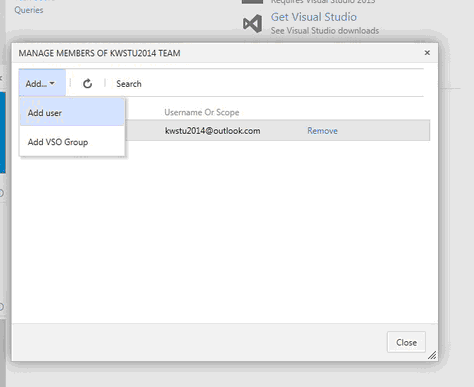Viewport: 474px width, 387px height.
Task: Click the Search field in the toolbar
Action: click(x=129, y=84)
